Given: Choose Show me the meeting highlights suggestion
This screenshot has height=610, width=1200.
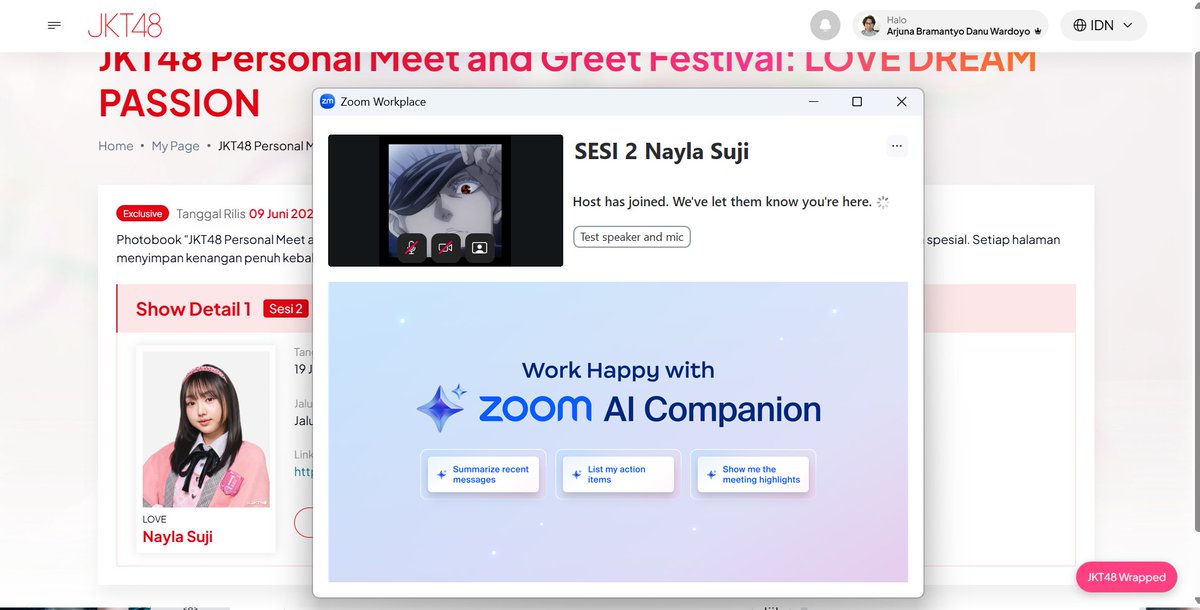Looking at the screenshot, I should (753, 475).
